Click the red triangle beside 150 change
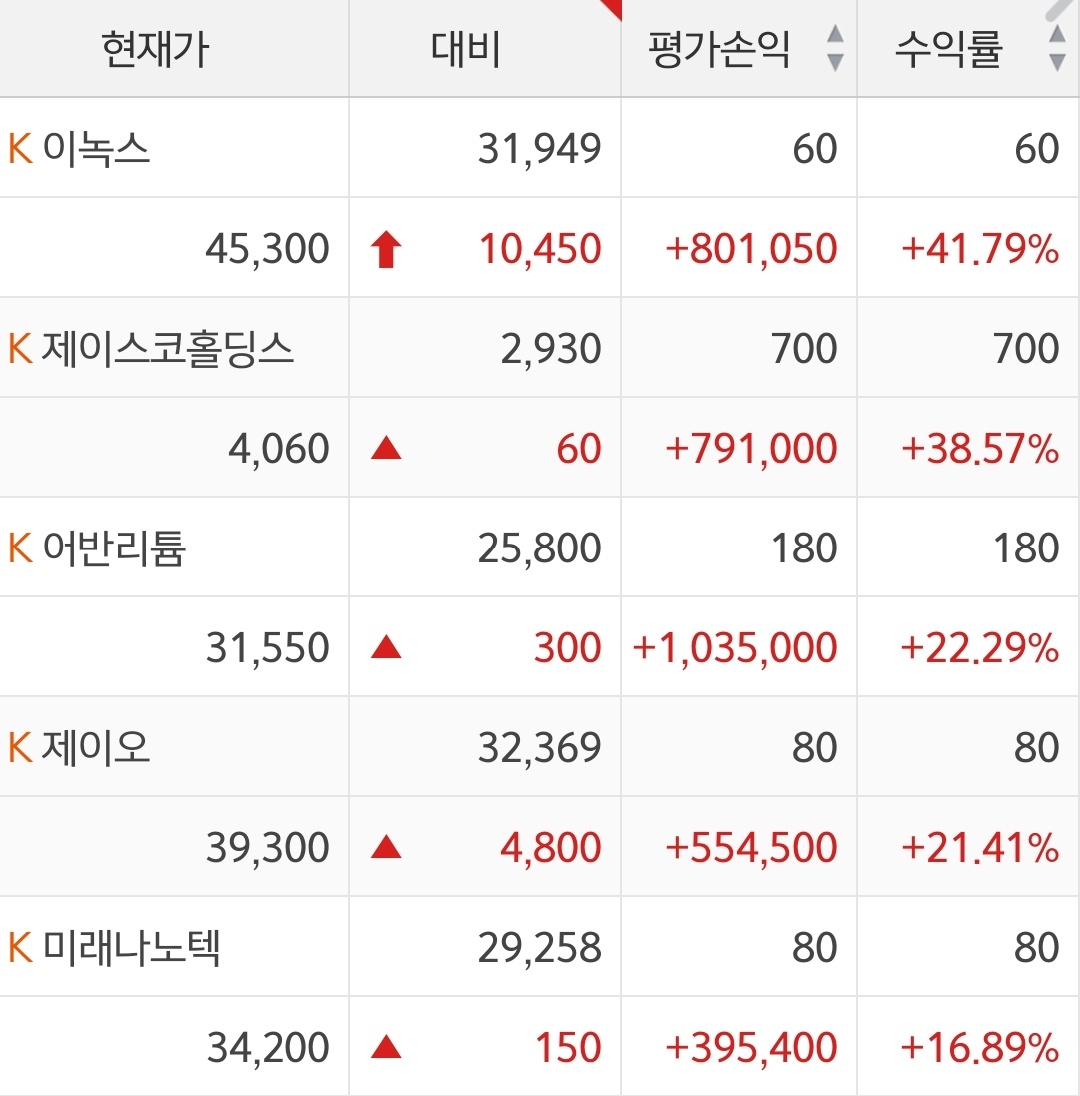The width and height of the screenshot is (1080, 1096). tap(386, 1048)
